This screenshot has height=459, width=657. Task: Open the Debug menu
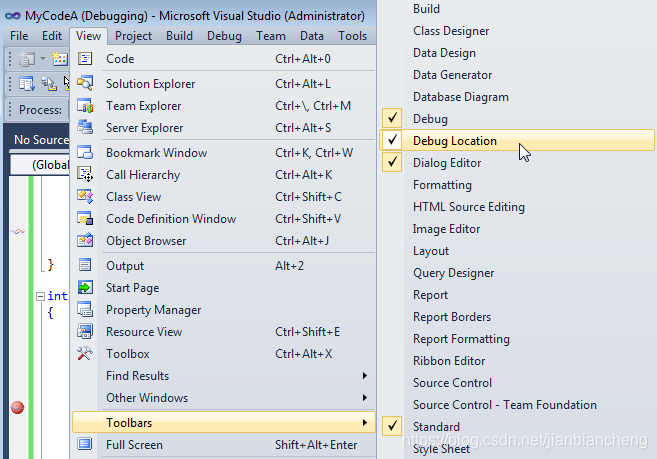[224, 36]
